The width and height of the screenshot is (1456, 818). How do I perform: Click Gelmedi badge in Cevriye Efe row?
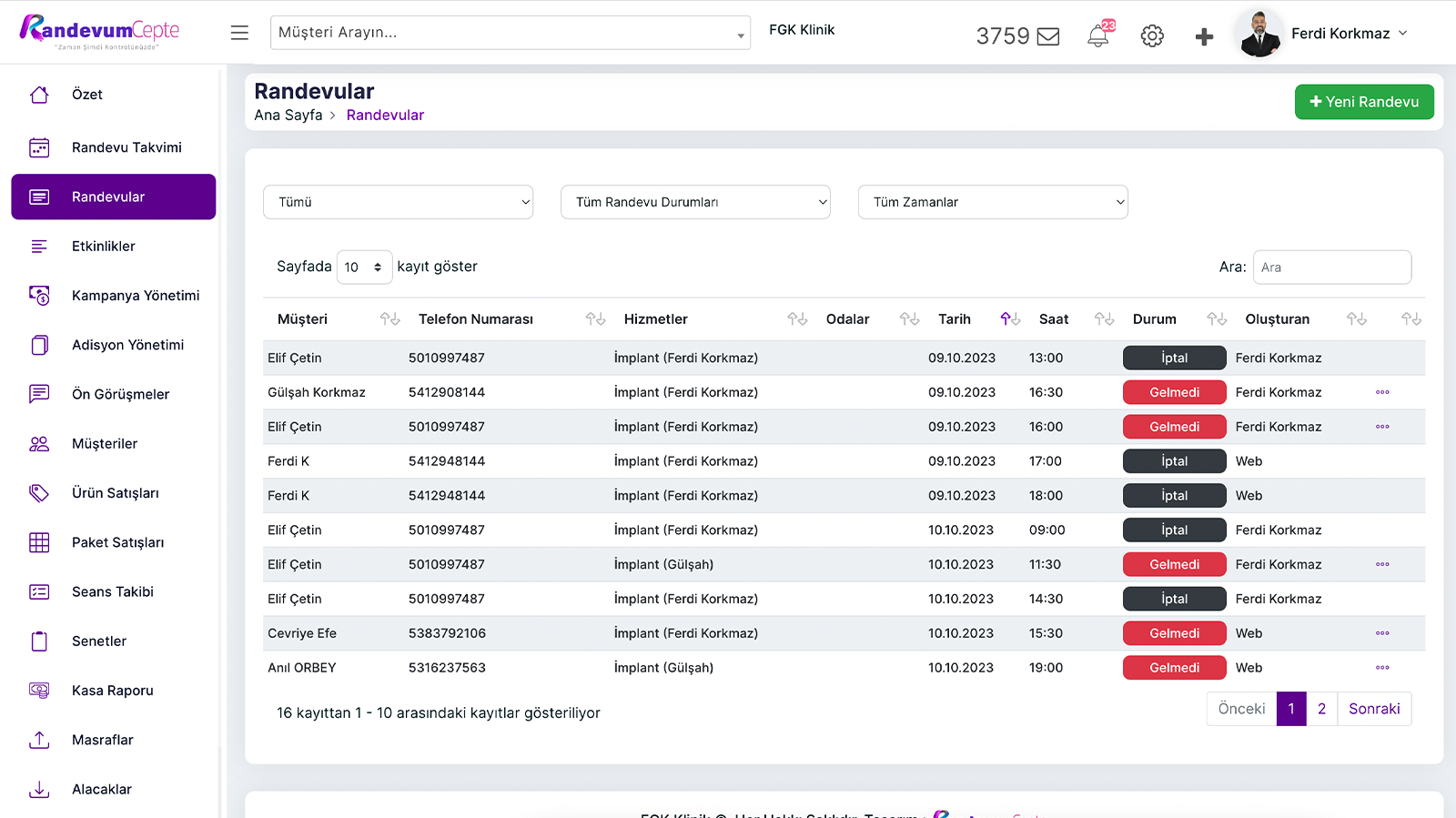point(1175,633)
